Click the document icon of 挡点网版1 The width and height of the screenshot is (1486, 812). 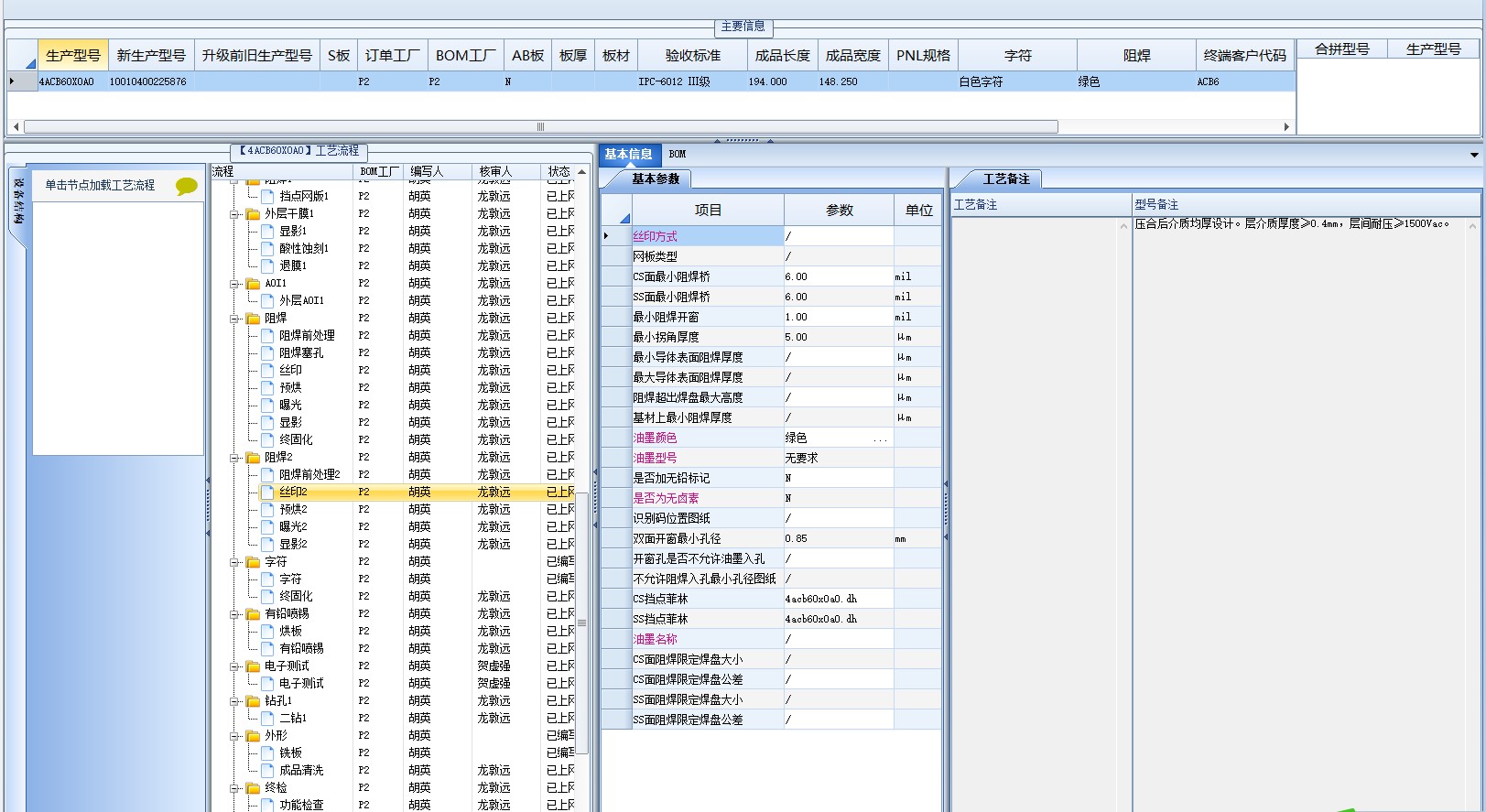268,196
